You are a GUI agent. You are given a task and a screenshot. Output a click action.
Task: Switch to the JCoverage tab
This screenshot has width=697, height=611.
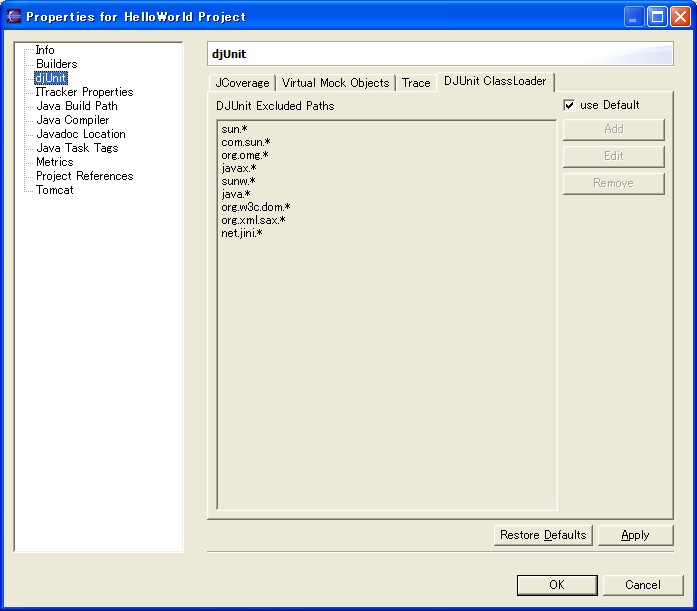(x=242, y=83)
